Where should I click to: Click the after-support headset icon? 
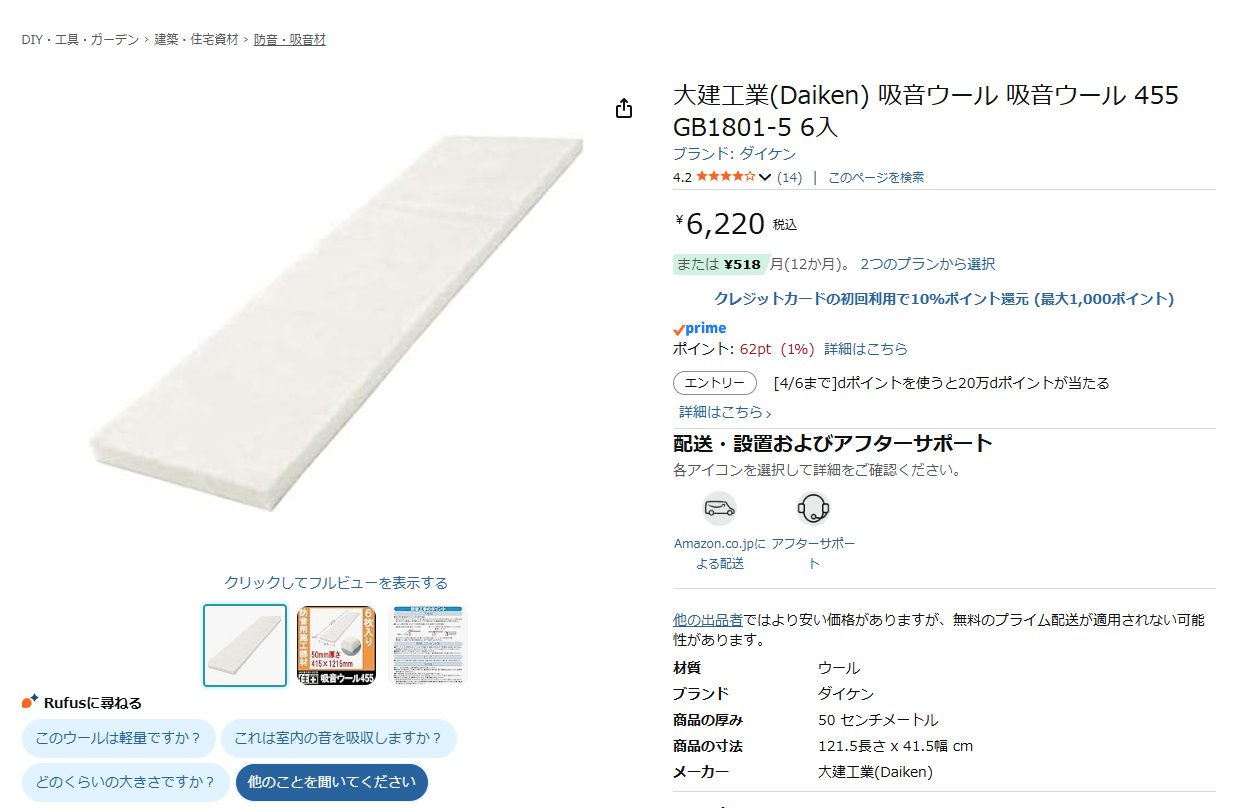[x=813, y=508]
